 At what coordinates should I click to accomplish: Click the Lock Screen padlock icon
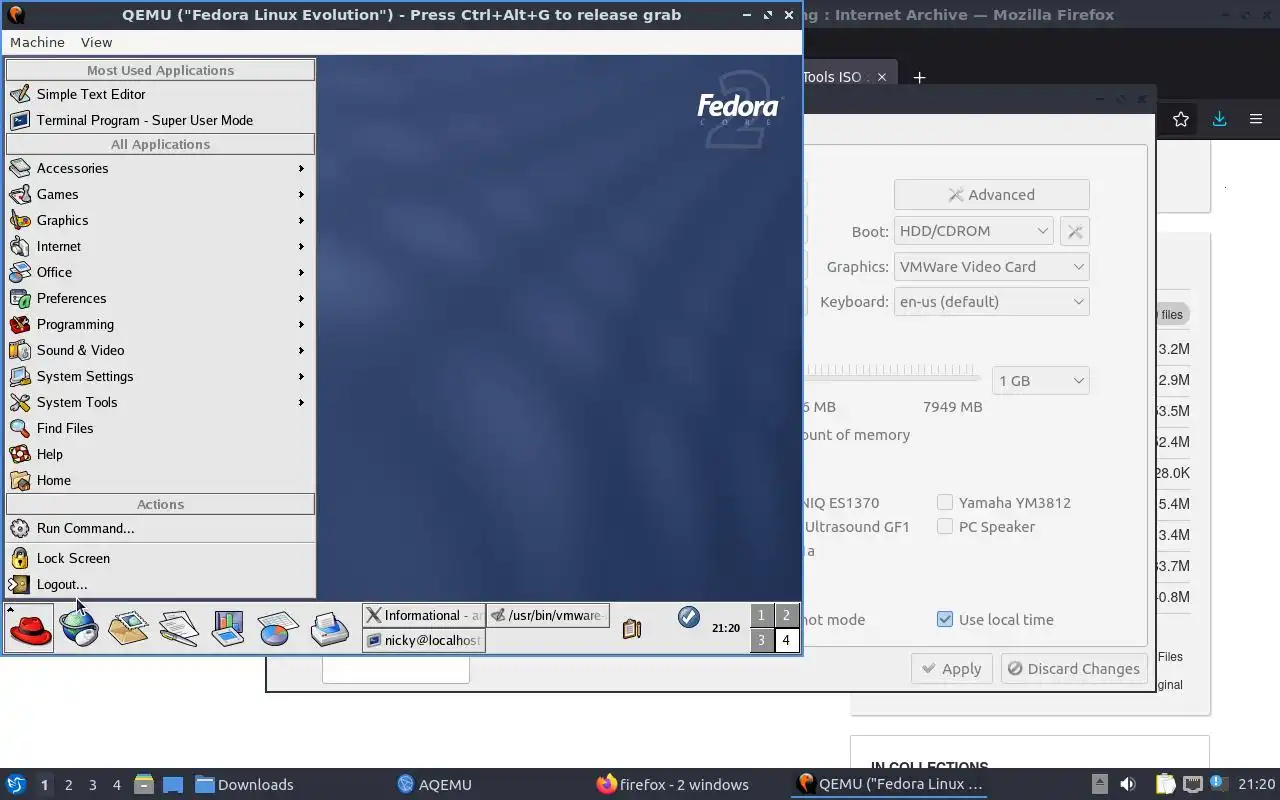pos(20,558)
